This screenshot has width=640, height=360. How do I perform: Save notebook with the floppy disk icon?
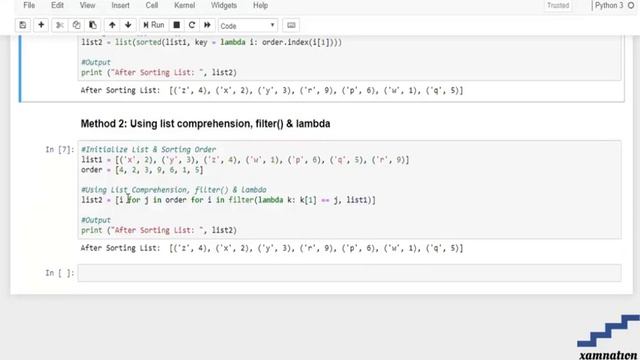point(23,25)
